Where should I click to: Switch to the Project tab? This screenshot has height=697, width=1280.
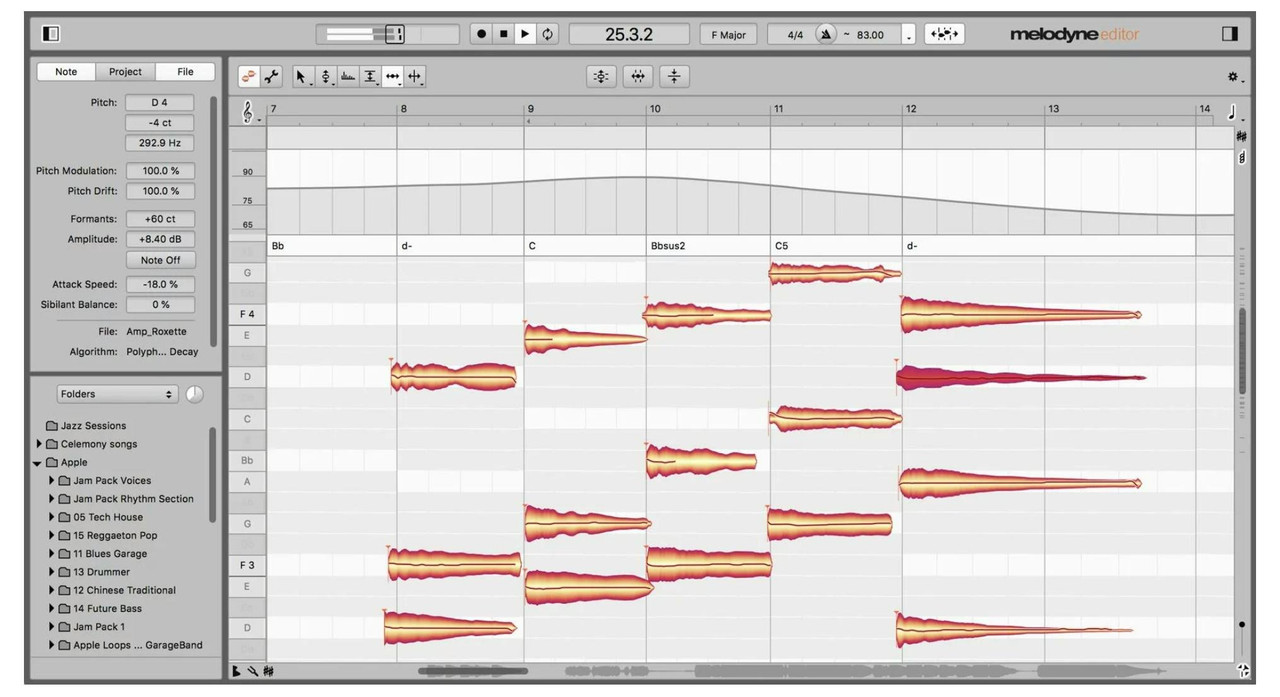124,71
